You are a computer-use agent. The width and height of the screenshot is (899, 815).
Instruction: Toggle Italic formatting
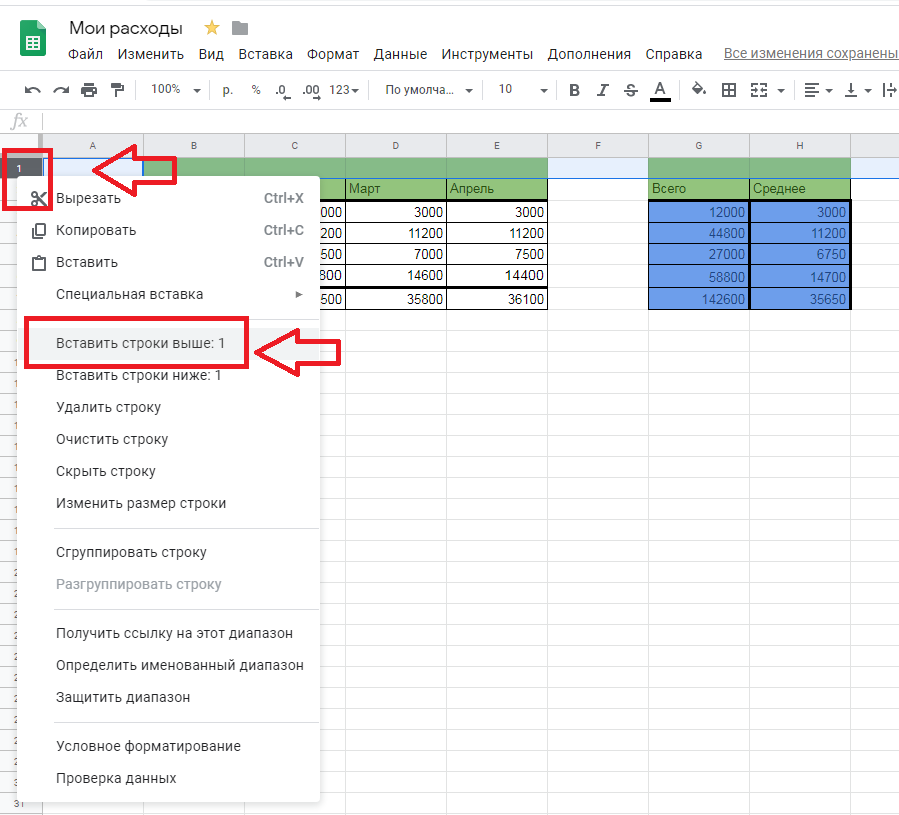pos(603,90)
